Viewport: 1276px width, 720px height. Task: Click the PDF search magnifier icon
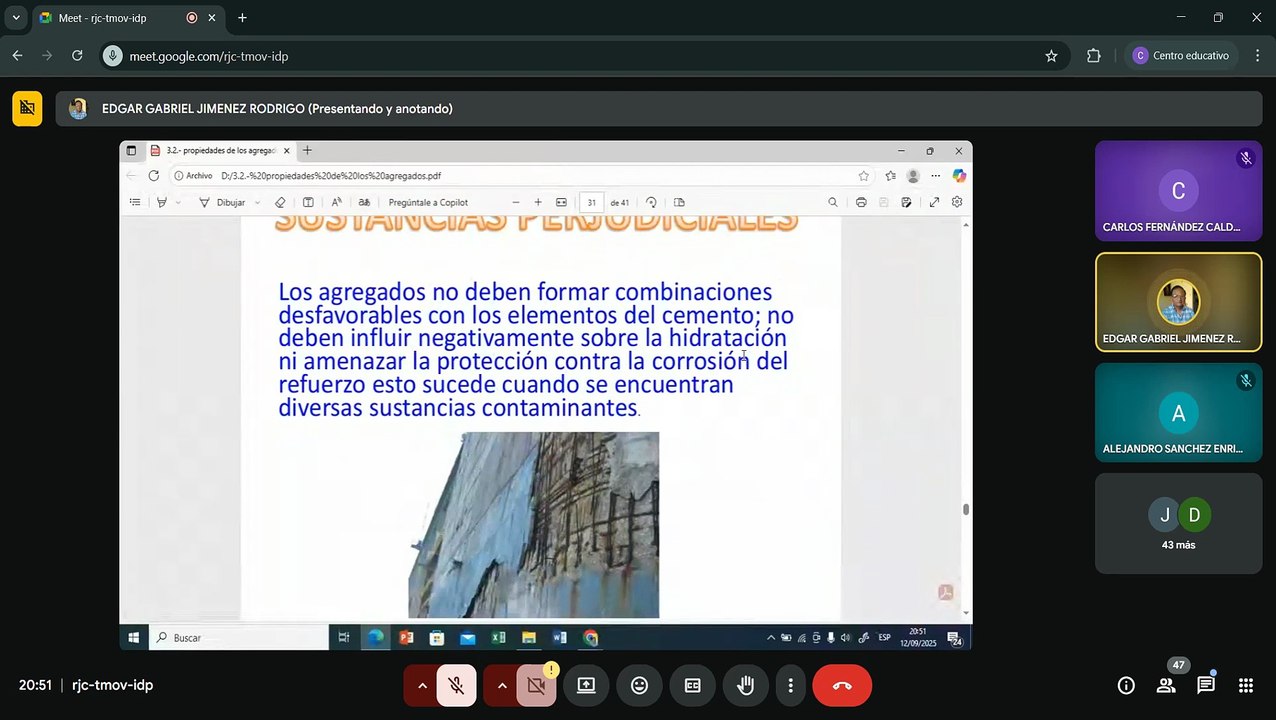tap(832, 202)
